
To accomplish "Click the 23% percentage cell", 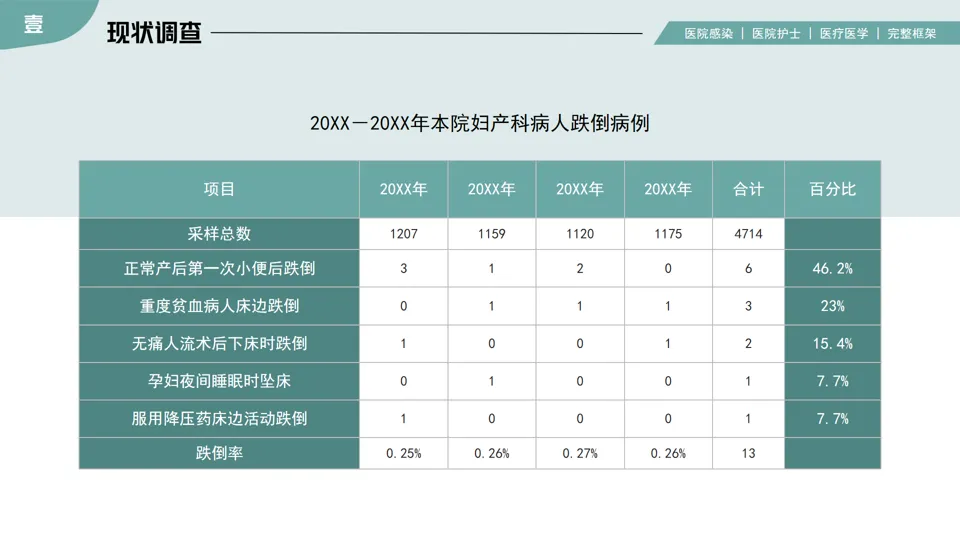I will [x=833, y=306].
